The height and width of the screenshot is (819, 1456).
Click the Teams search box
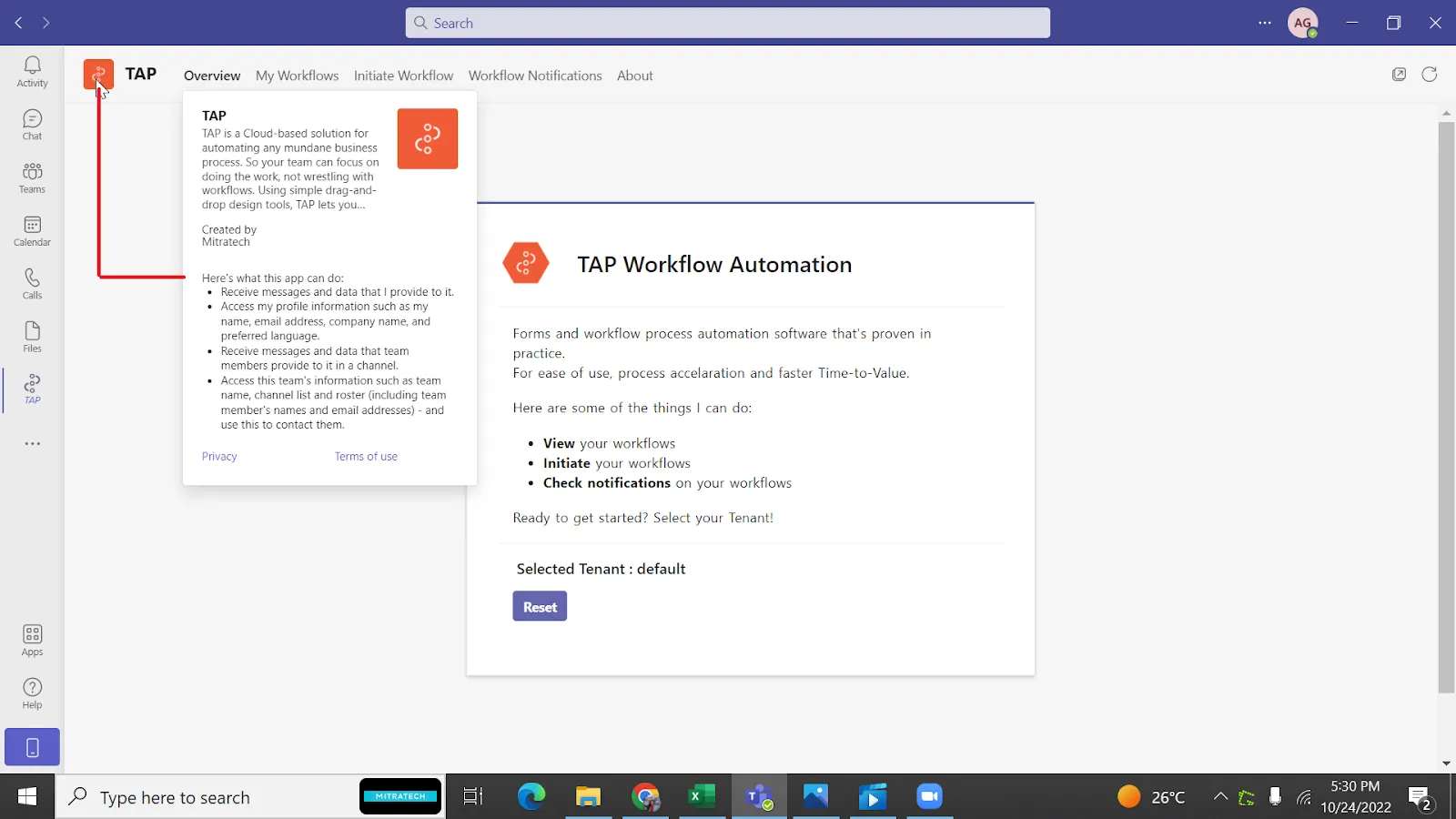click(x=727, y=23)
